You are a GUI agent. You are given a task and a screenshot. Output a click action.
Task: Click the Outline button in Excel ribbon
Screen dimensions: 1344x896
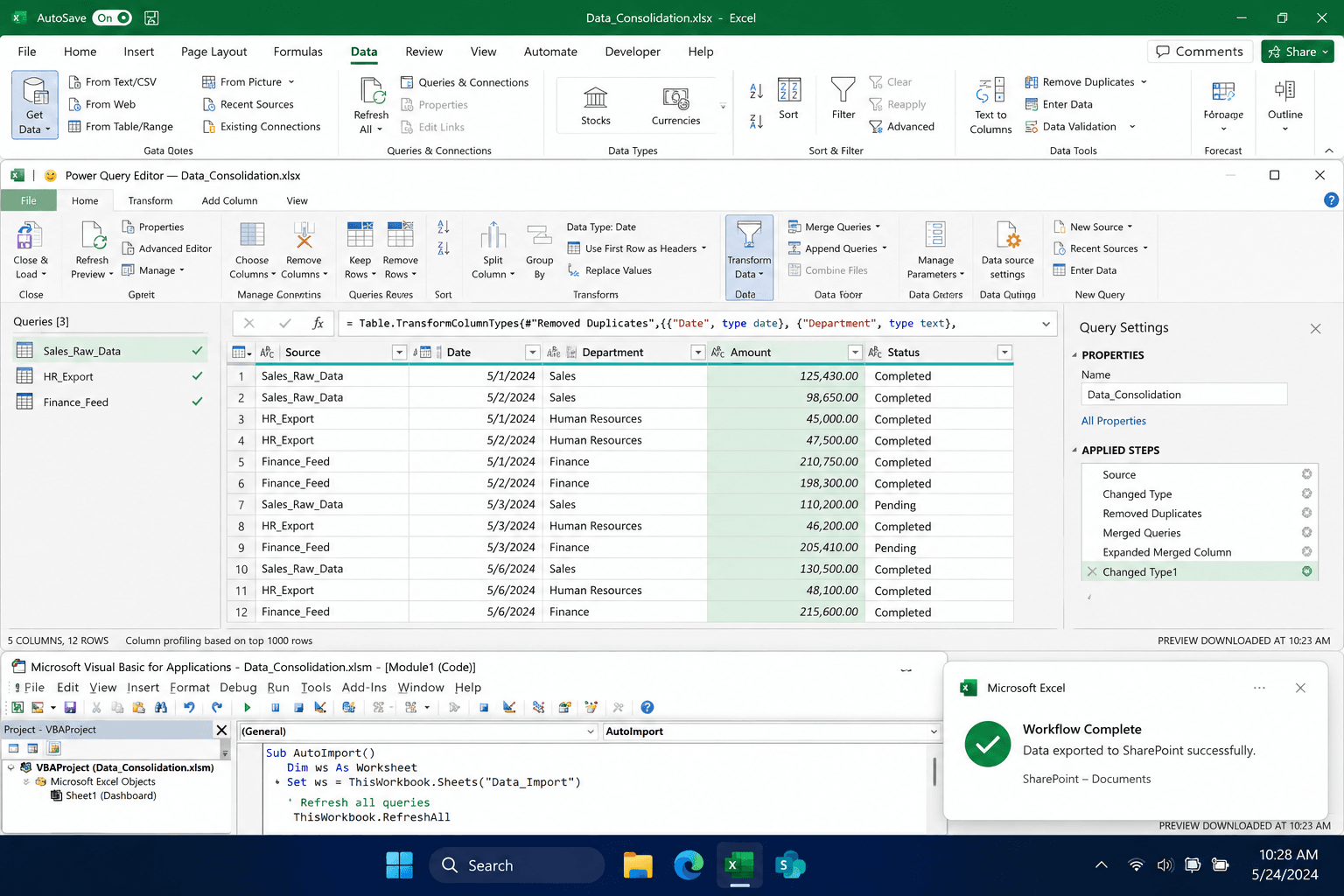(1284, 105)
